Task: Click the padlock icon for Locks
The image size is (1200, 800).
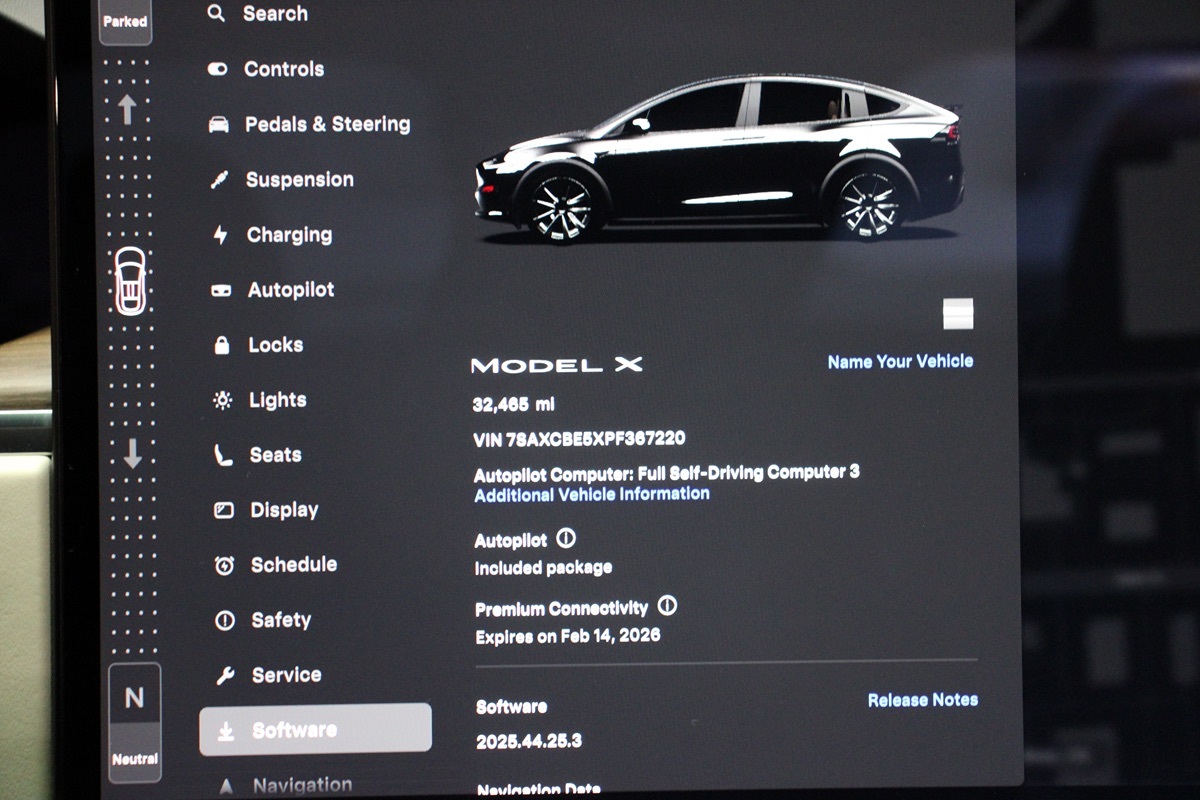Action: tap(221, 345)
